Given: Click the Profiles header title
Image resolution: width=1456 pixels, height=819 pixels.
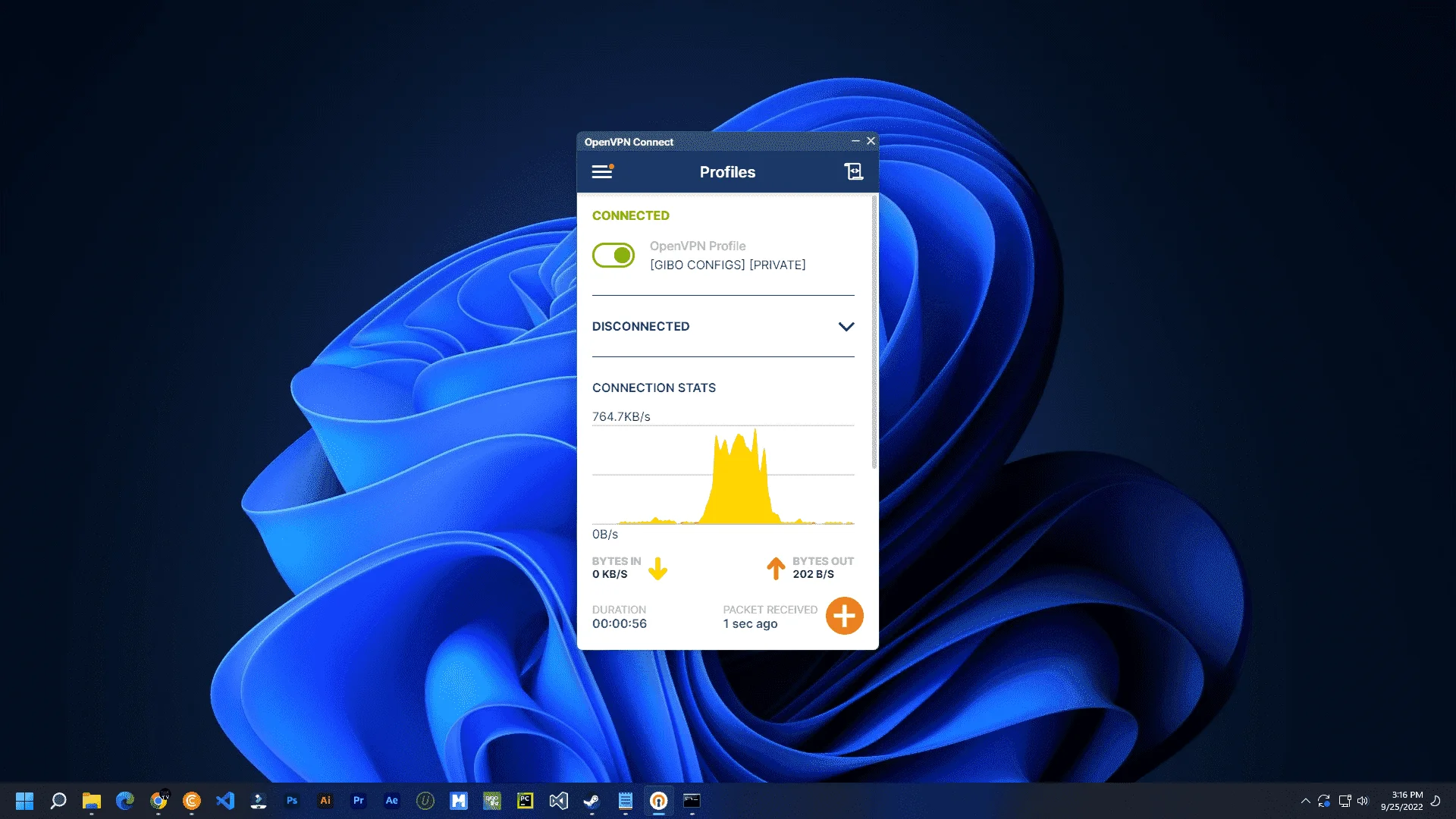Looking at the screenshot, I should pos(727,172).
